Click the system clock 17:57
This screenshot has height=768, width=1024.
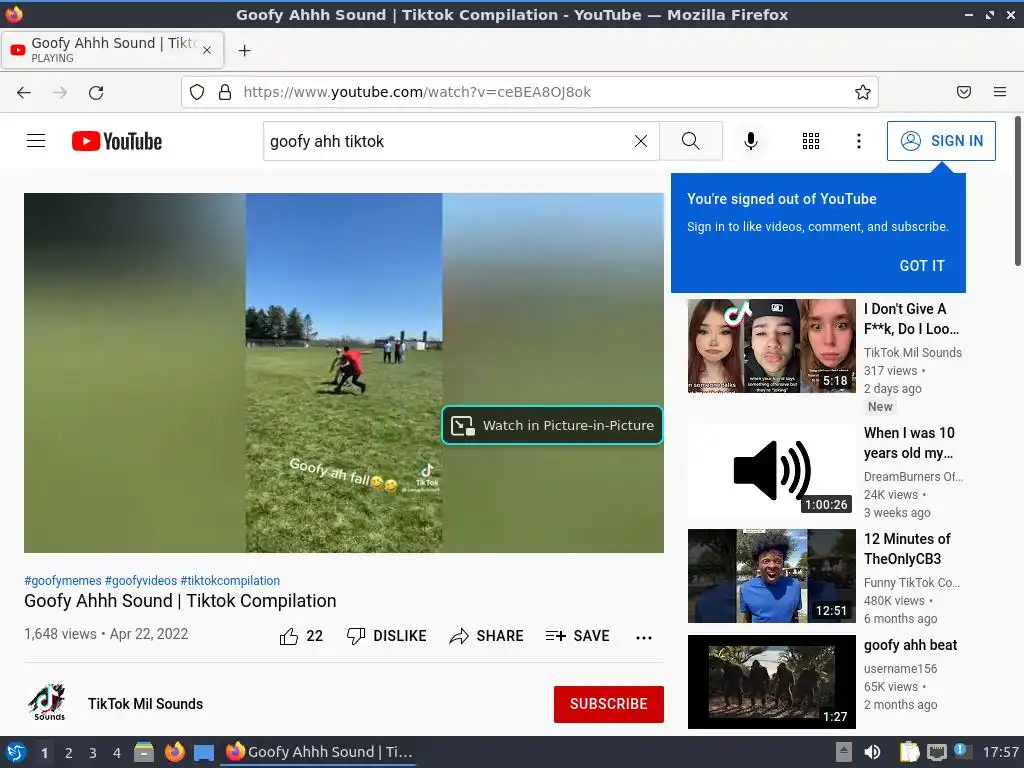pos(1000,752)
